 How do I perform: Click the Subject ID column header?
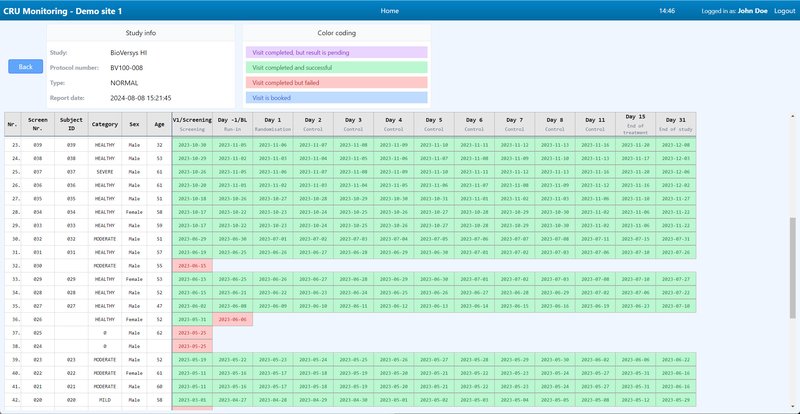pyautogui.click(x=71, y=125)
